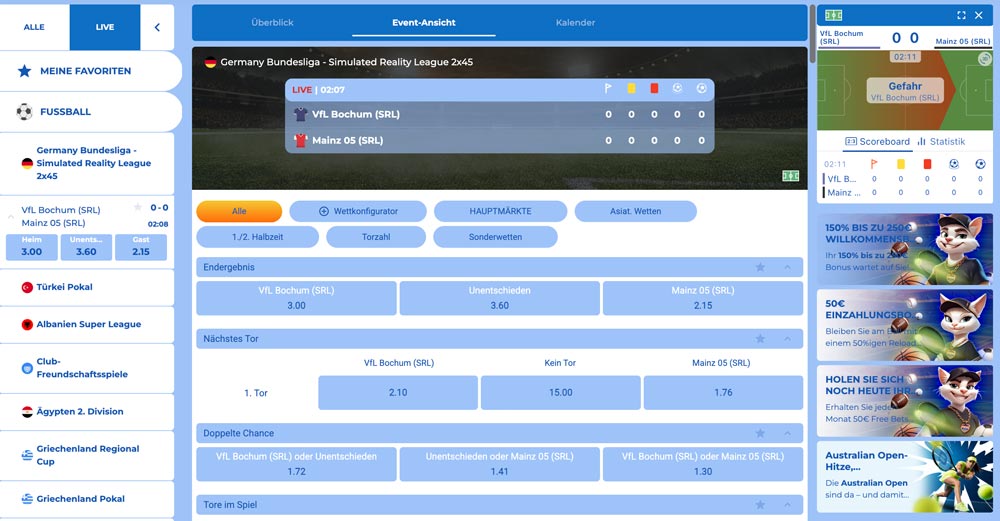Collapse the Doppelte Chance section
The width and height of the screenshot is (1000, 521).
[788, 433]
